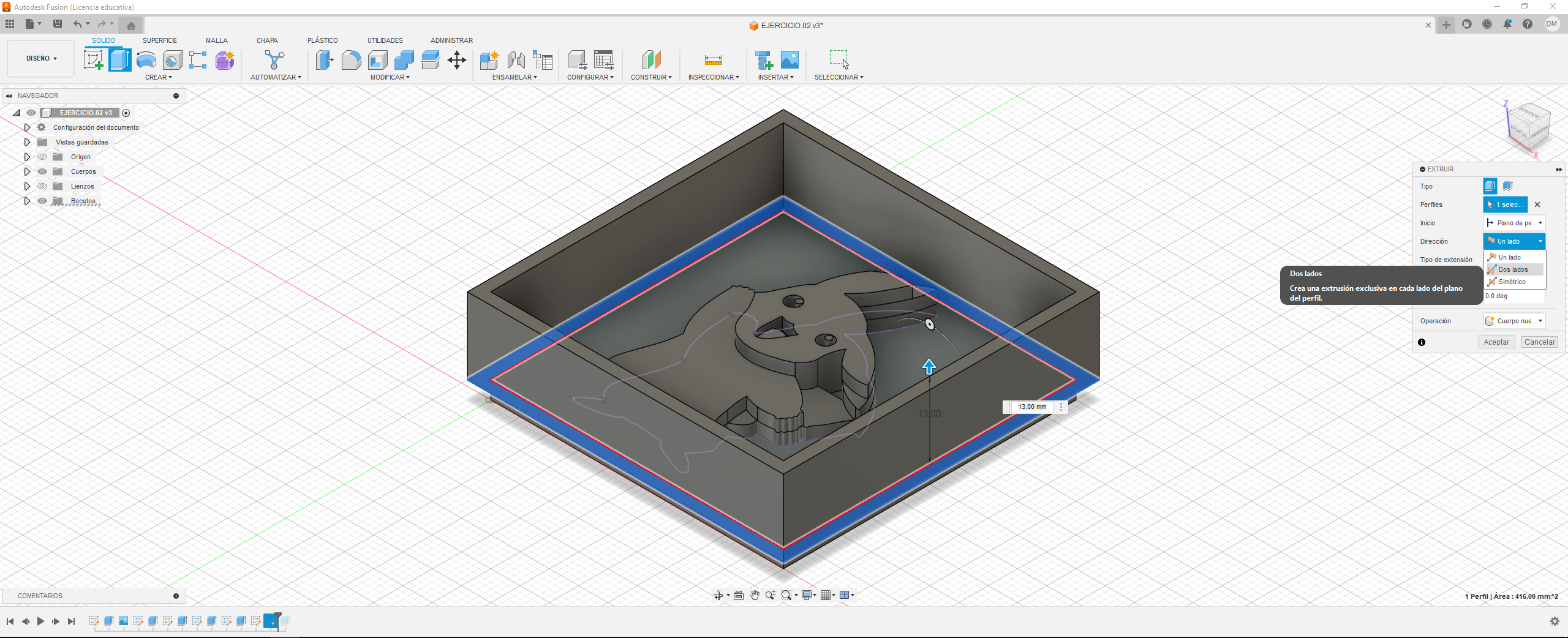Select solid extrude type toggle
This screenshot has width=1568, height=638.
click(1490, 186)
